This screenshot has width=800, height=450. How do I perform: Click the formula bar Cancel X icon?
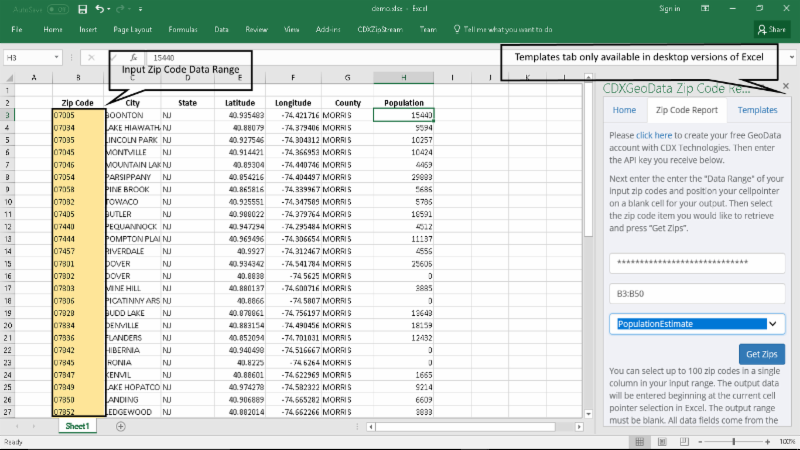pos(91,58)
